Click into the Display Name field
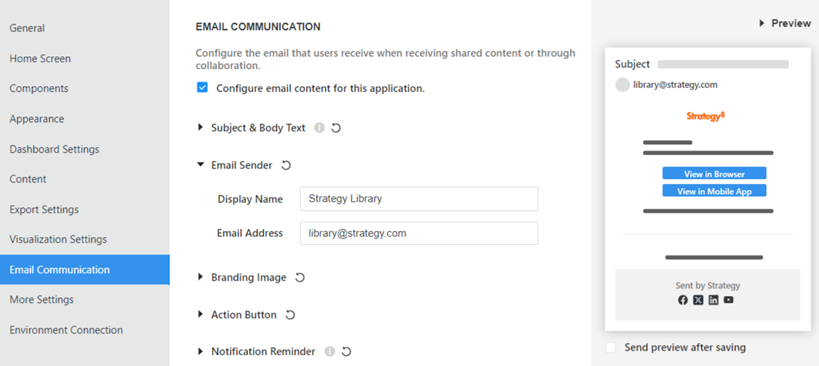Screen dimensions: 819x366 click(x=419, y=199)
